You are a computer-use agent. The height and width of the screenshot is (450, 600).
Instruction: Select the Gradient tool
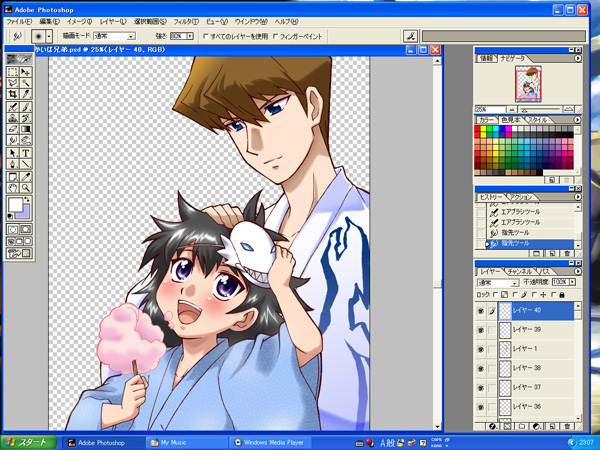(x=25, y=129)
